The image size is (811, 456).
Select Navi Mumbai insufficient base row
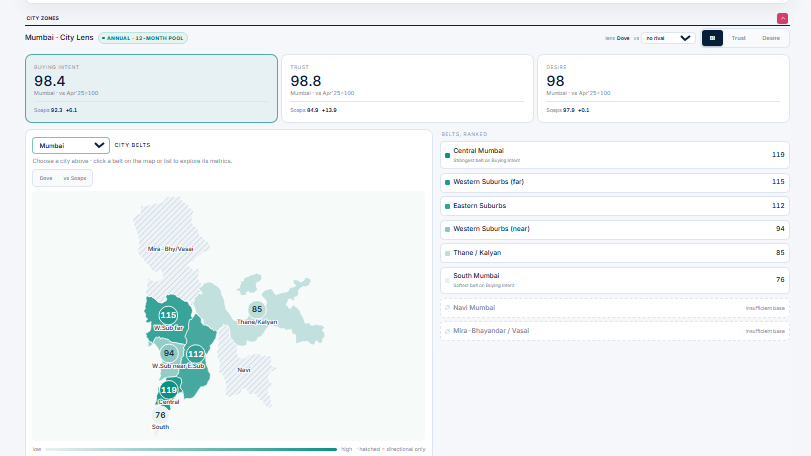point(615,308)
